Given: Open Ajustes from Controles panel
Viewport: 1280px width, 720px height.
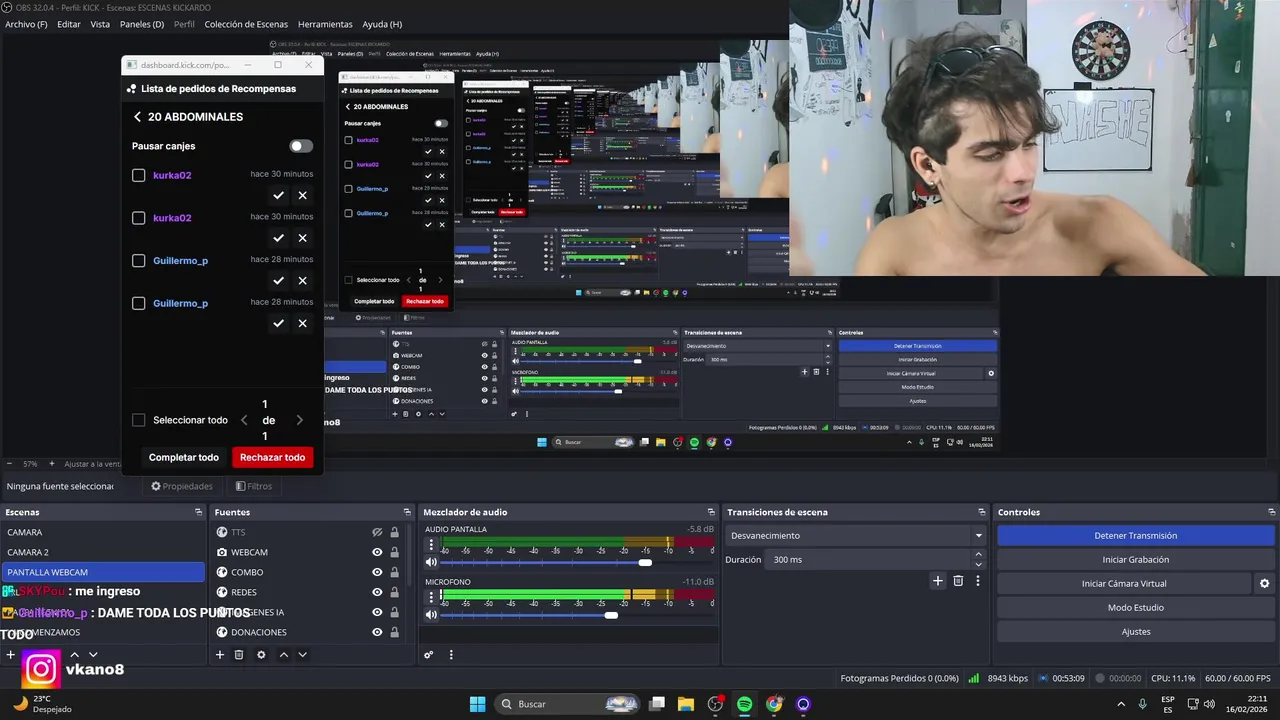Looking at the screenshot, I should pyautogui.click(x=1135, y=631).
